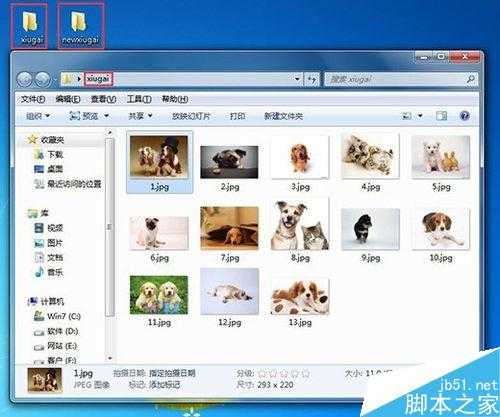Open the 帮助(H) menu
The image size is (500, 417).
coord(175,99)
